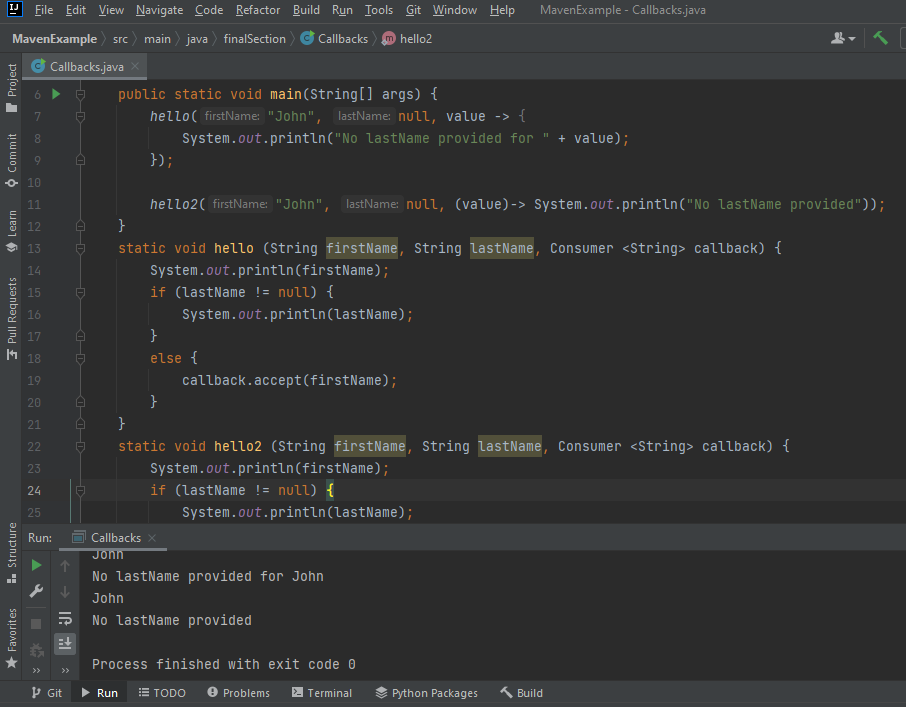The height and width of the screenshot is (707, 906).
Task: Click hello2 method breadcrumb
Action: pos(407,39)
